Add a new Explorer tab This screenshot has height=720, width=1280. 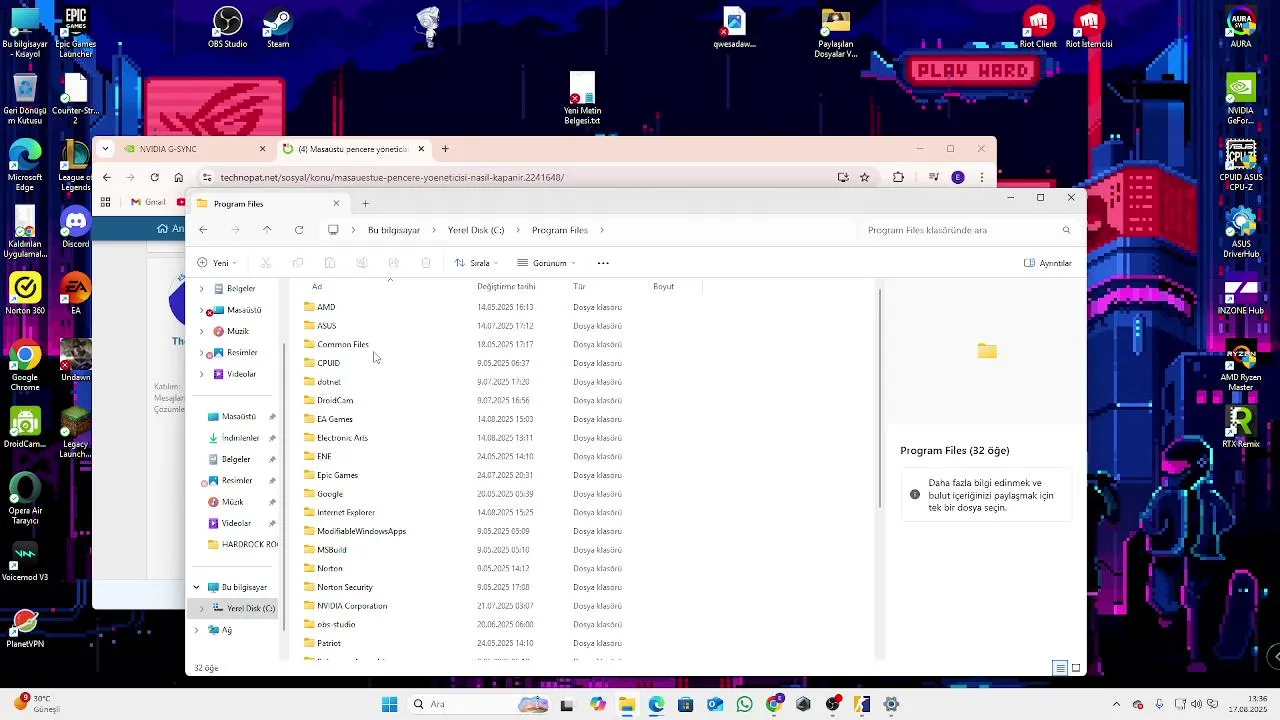[x=365, y=203]
